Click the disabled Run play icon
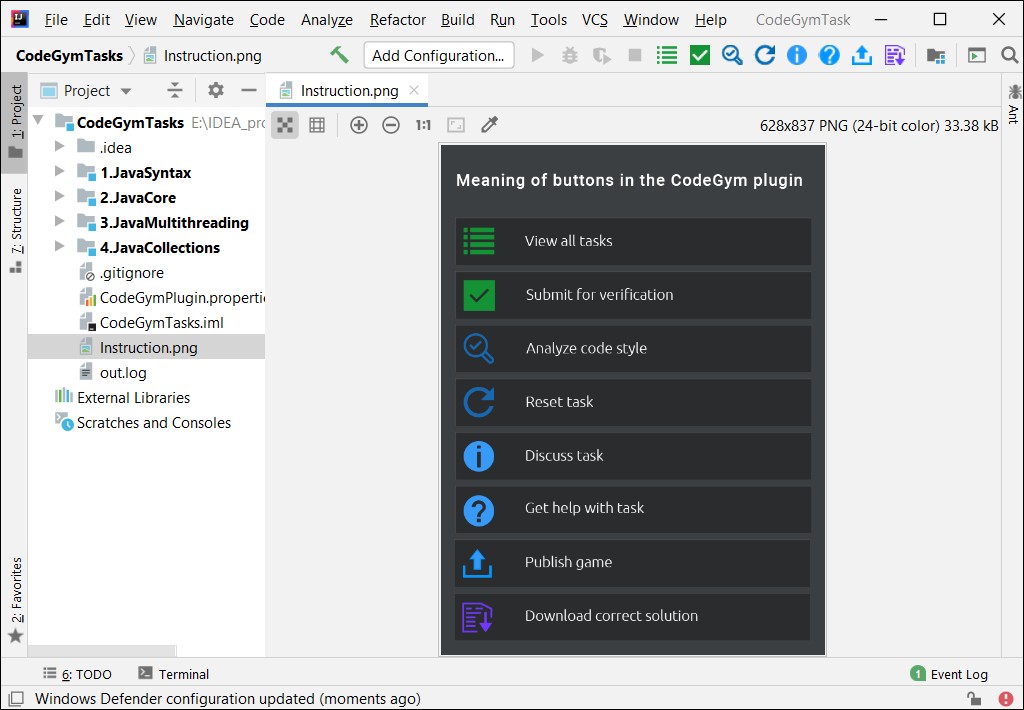 pos(537,55)
